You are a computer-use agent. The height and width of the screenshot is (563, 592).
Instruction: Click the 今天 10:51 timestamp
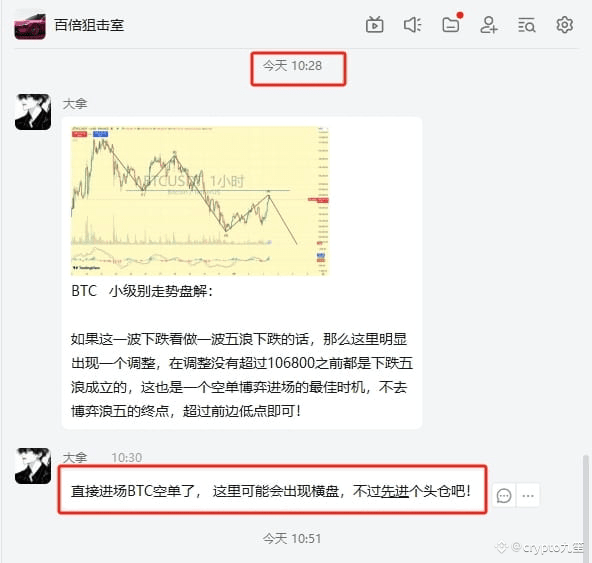click(x=292, y=538)
